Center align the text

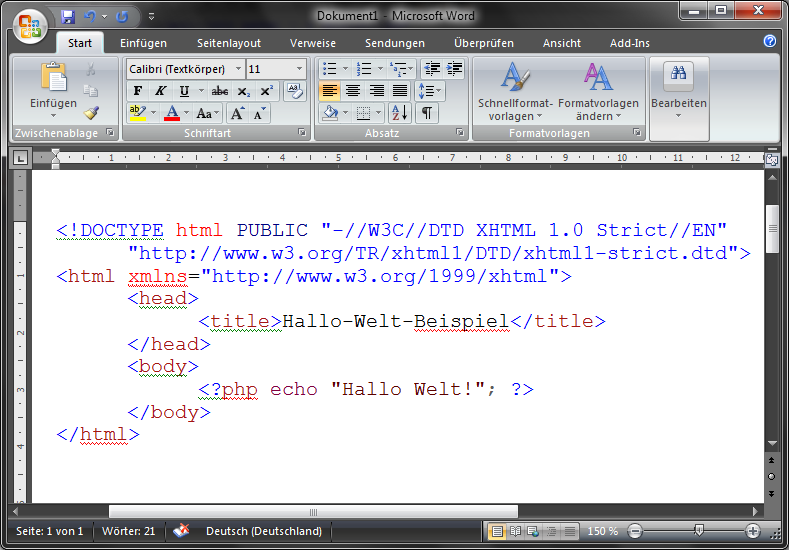[353, 91]
